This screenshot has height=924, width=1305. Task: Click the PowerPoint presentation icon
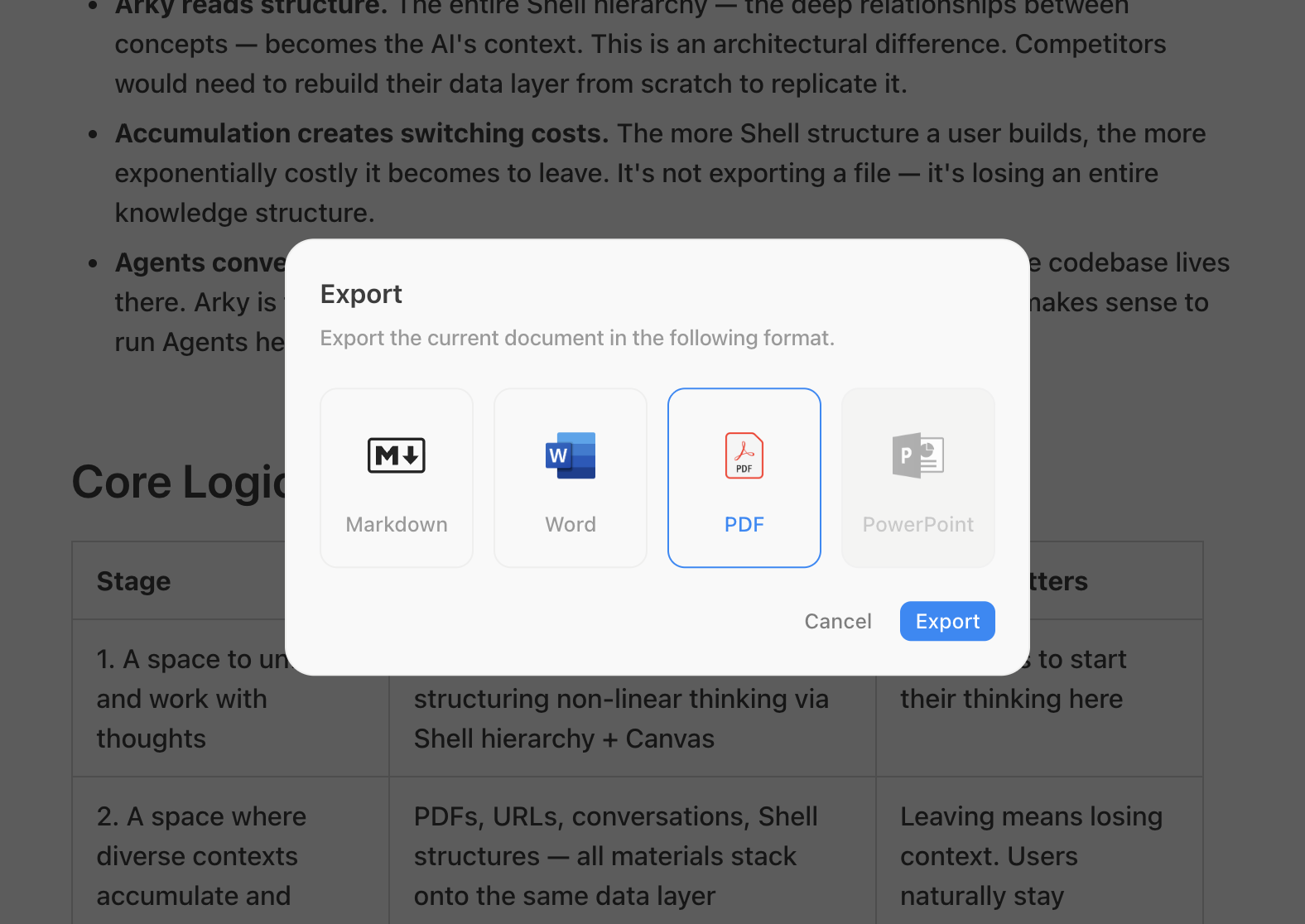[918, 455]
